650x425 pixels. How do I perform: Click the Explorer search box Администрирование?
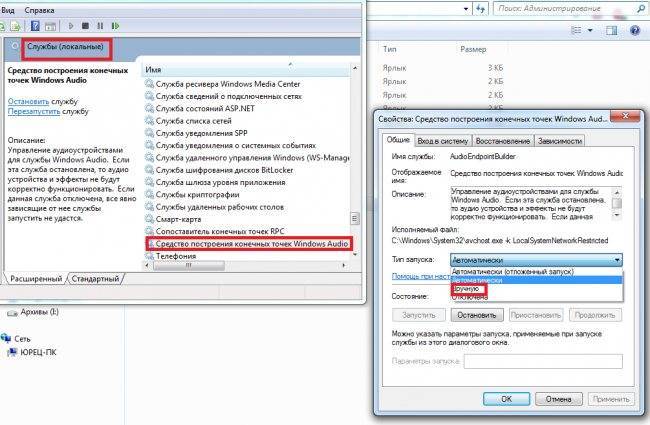[x=570, y=8]
